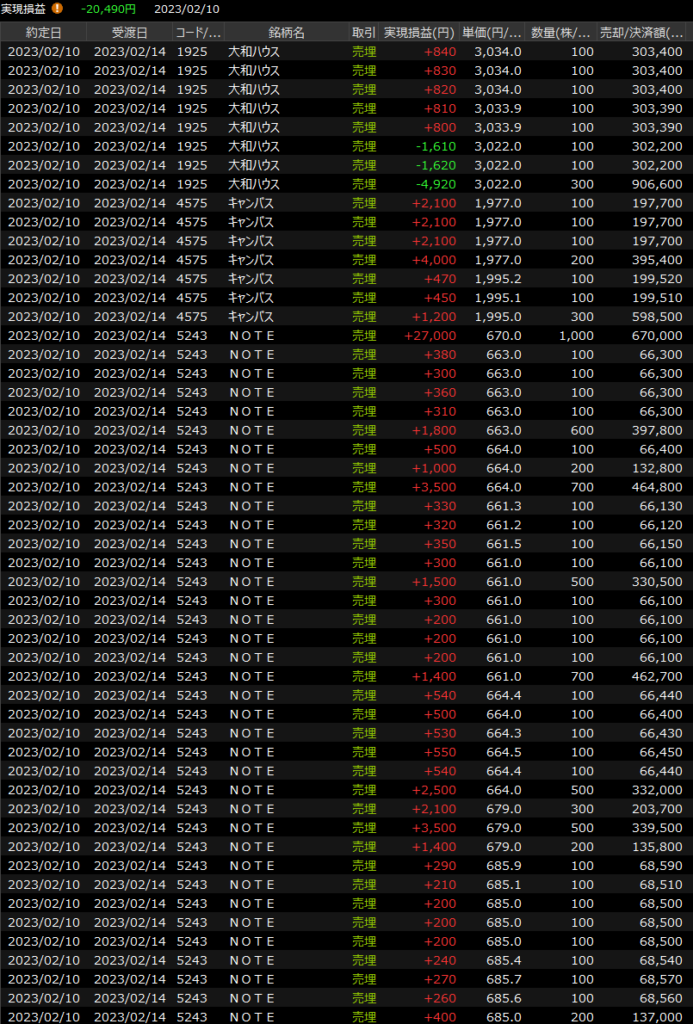Click the orange warning icon beside 実現損益
Screen dimensions: 693x1024
(x=57, y=9)
